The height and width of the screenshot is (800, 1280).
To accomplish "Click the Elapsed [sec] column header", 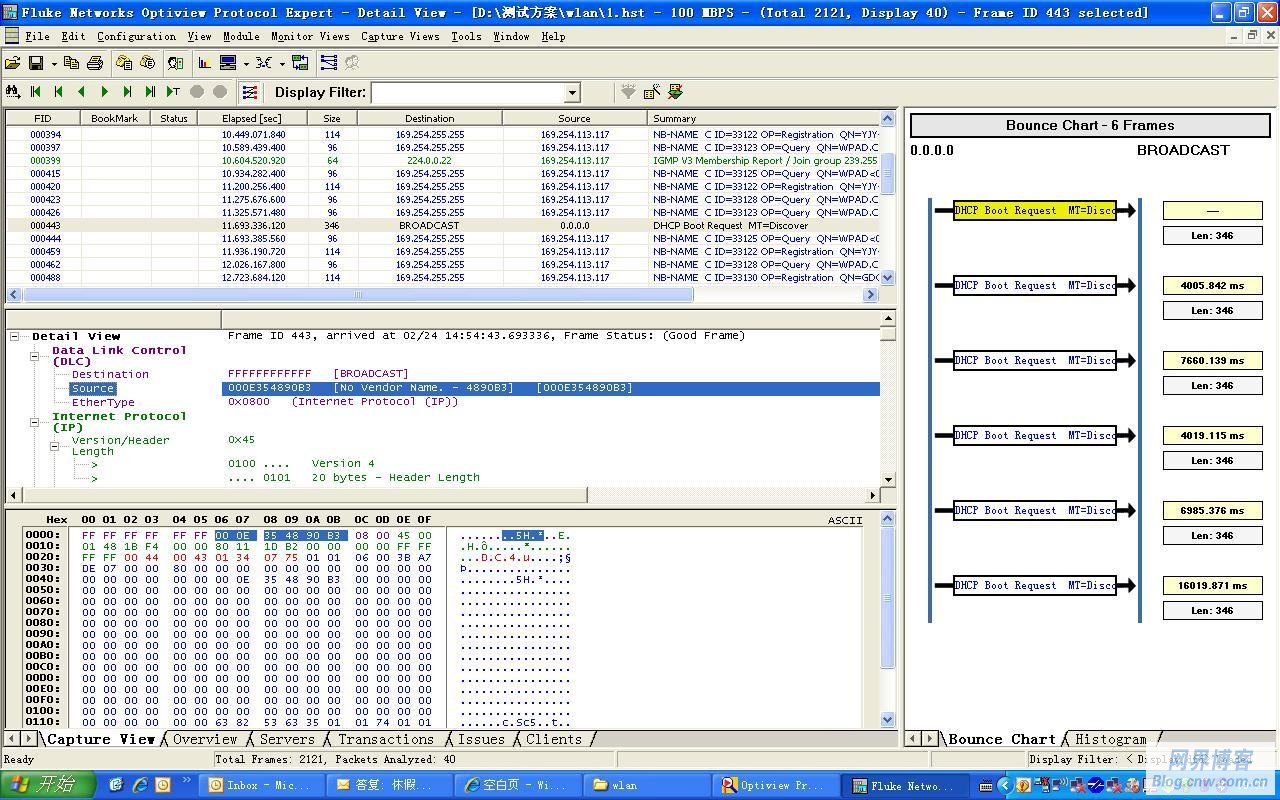I will 252,118.
